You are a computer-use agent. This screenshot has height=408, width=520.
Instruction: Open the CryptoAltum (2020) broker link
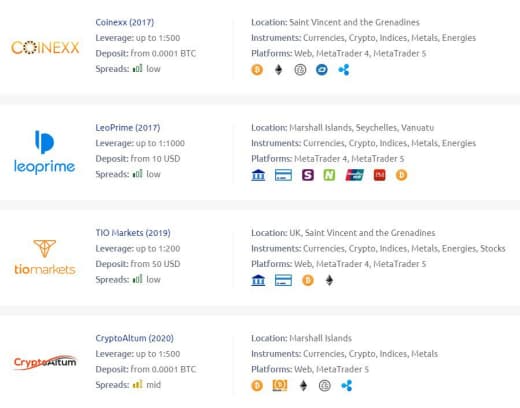[x=134, y=338]
